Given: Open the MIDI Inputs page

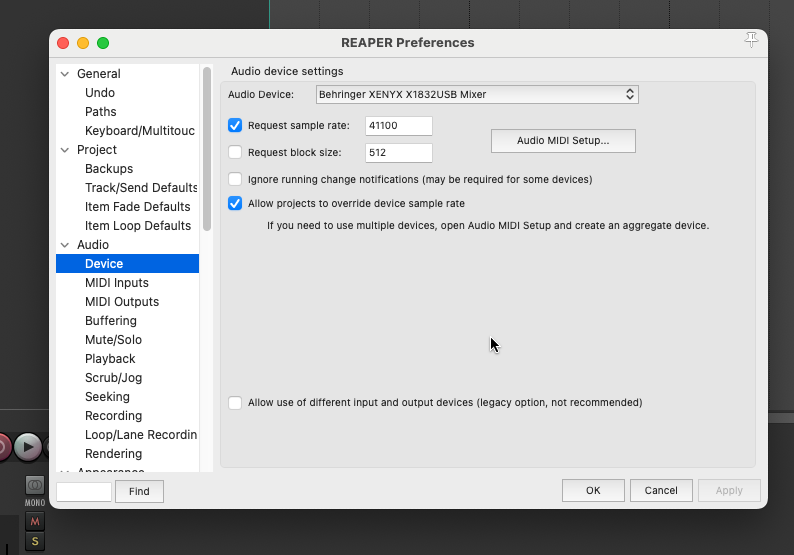Looking at the screenshot, I should (x=117, y=283).
